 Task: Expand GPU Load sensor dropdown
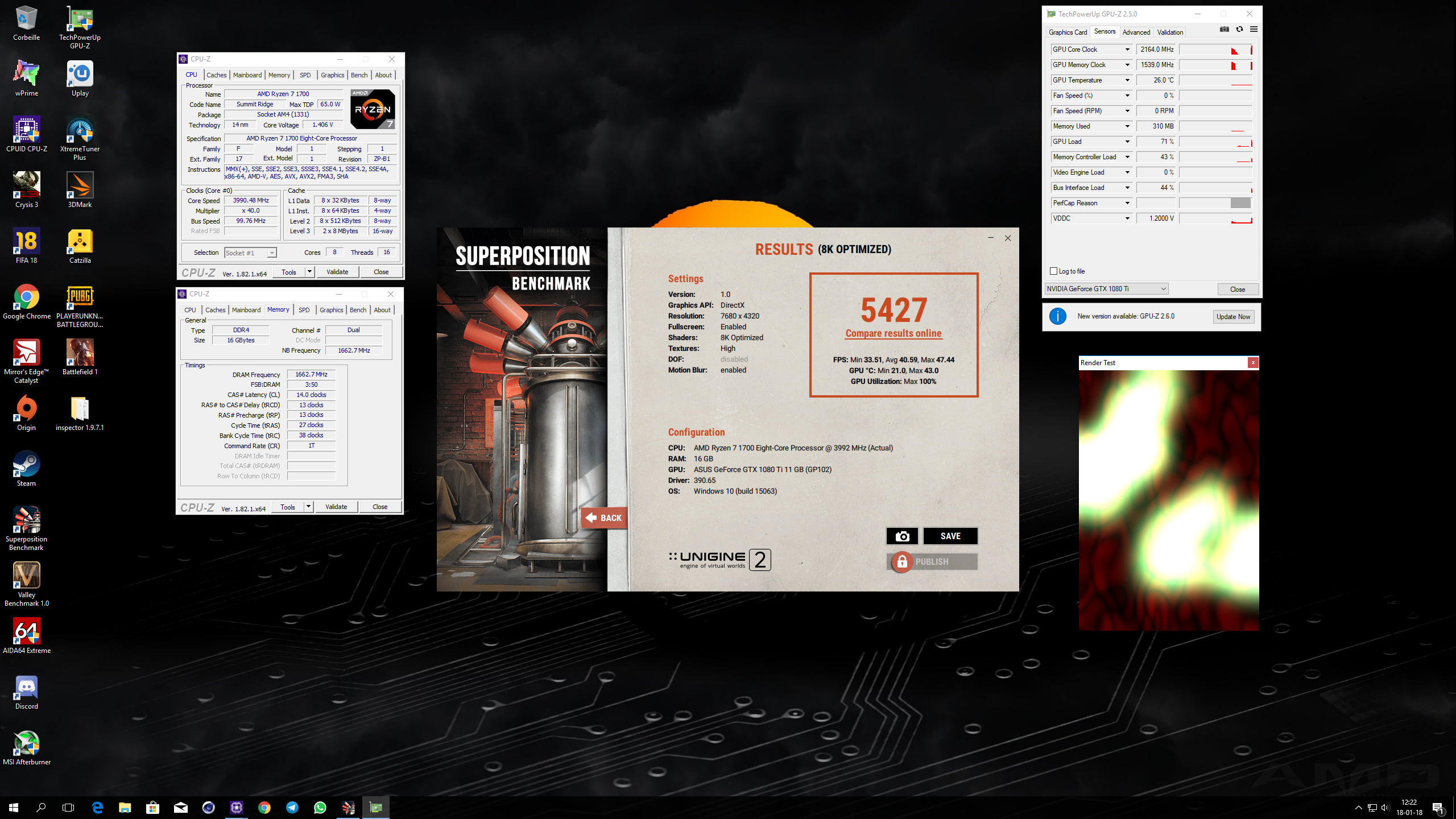1127,142
